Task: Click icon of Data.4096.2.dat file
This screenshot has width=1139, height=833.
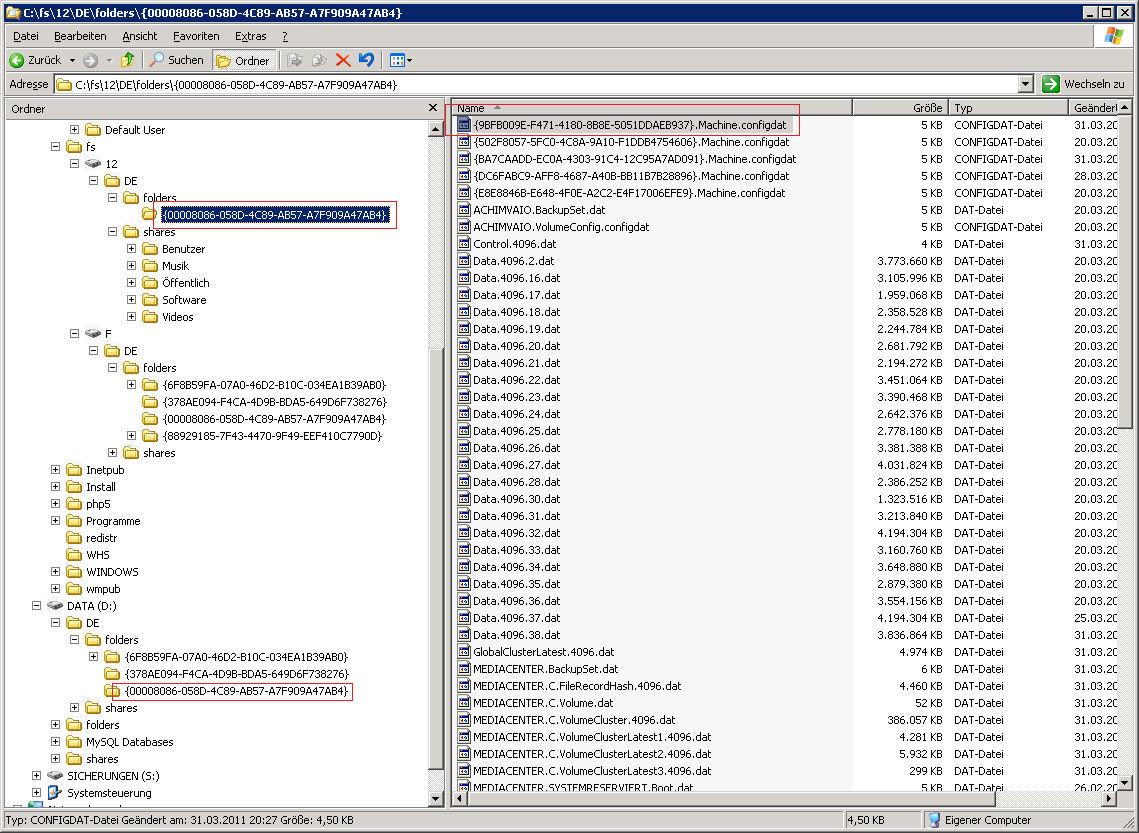Action: (x=464, y=261)
